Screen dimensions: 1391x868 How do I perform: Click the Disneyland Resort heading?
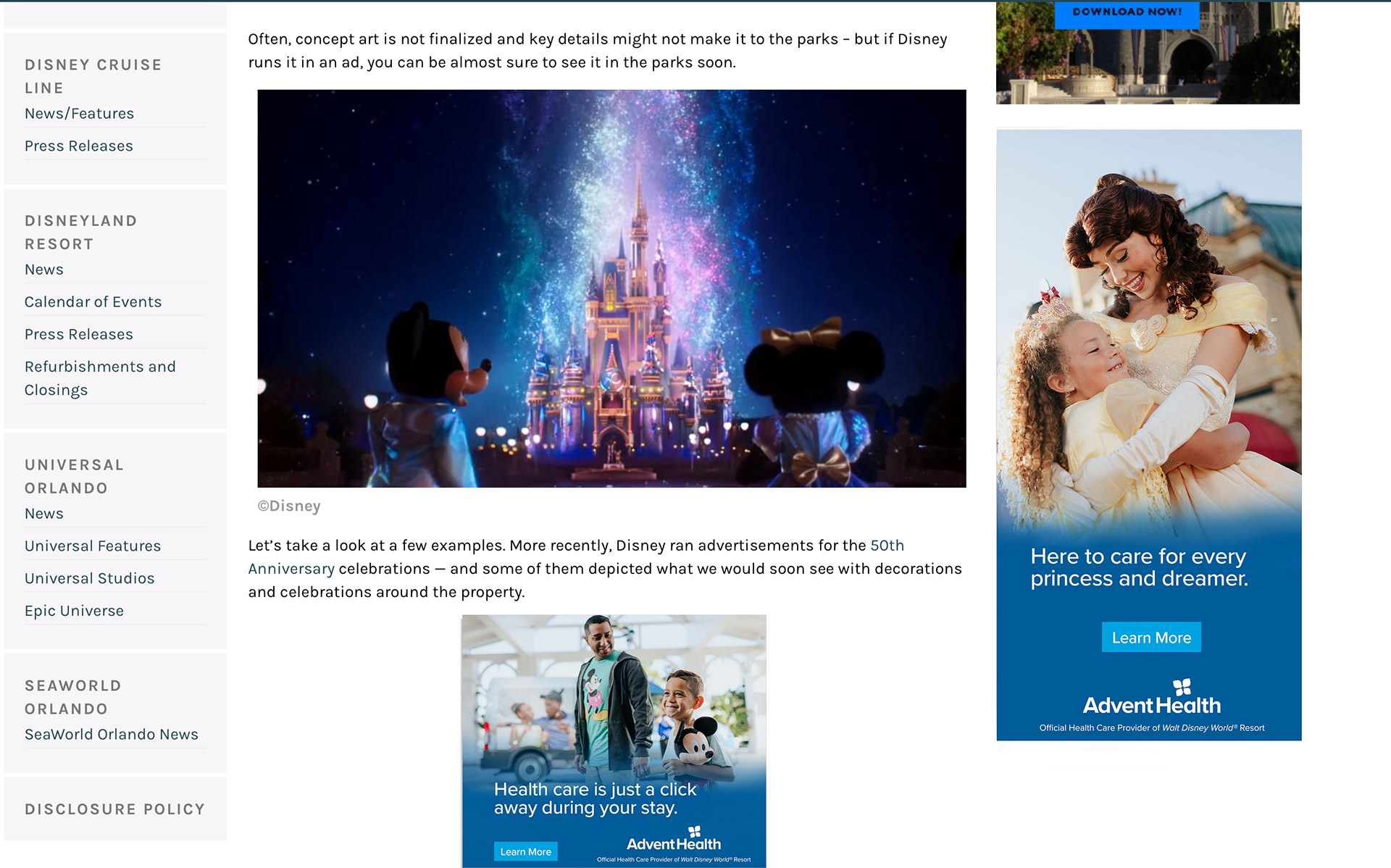81,233
